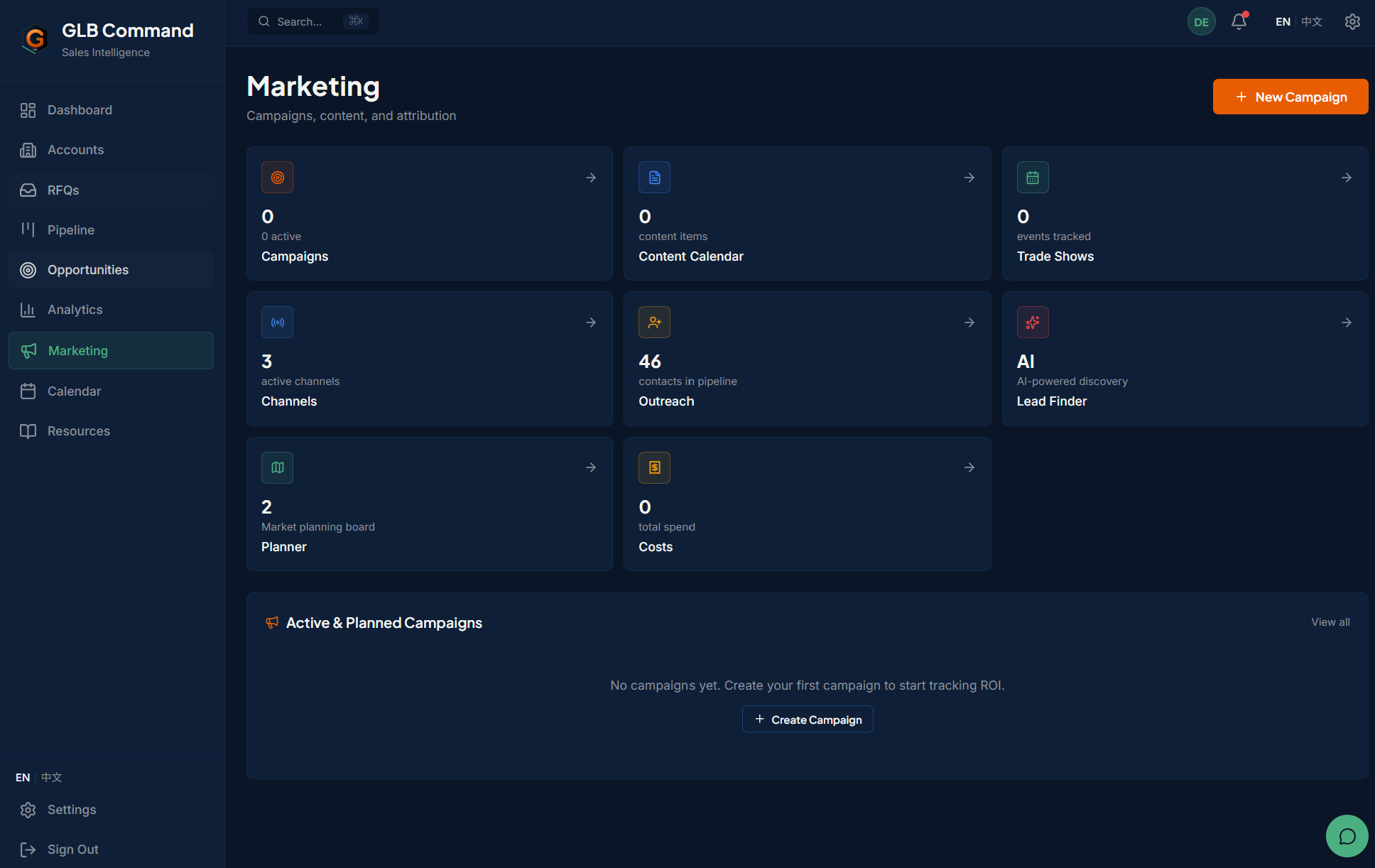The width and height of the screenshot is (1375, 868).
Task: Click the Channels broadcast icon
Action: 277,322
